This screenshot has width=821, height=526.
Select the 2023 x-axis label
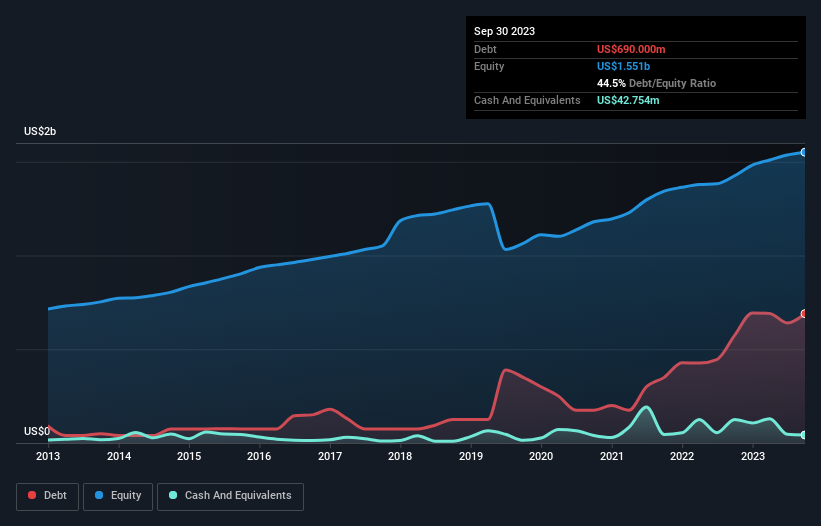pyautogui.click(x=752, y=457)
